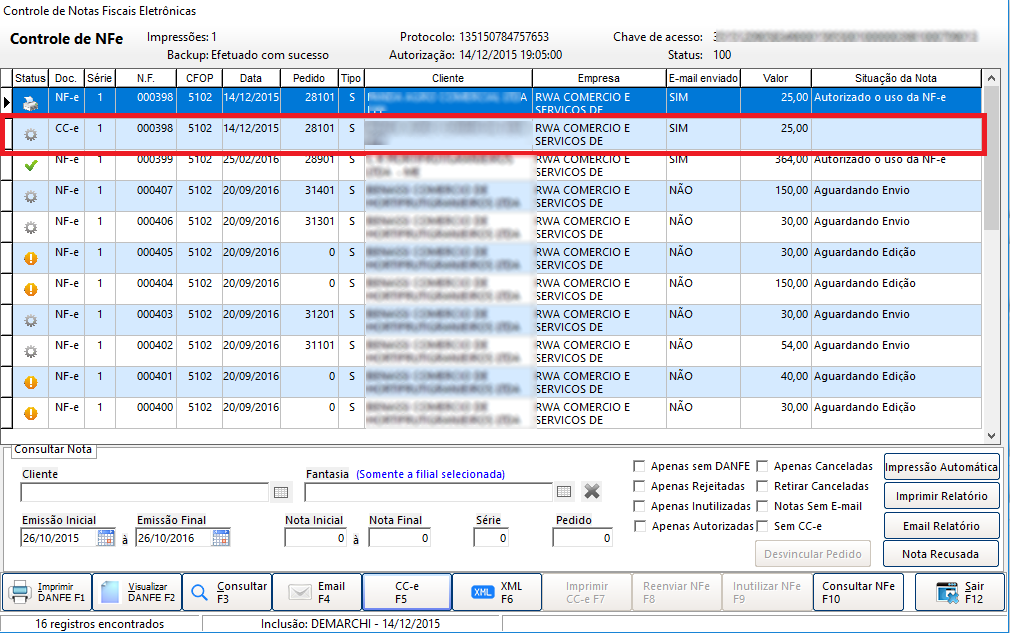Click the Email Relatório button
The width and height of the screenshot is (1010, 633).
tap(941, 525)
